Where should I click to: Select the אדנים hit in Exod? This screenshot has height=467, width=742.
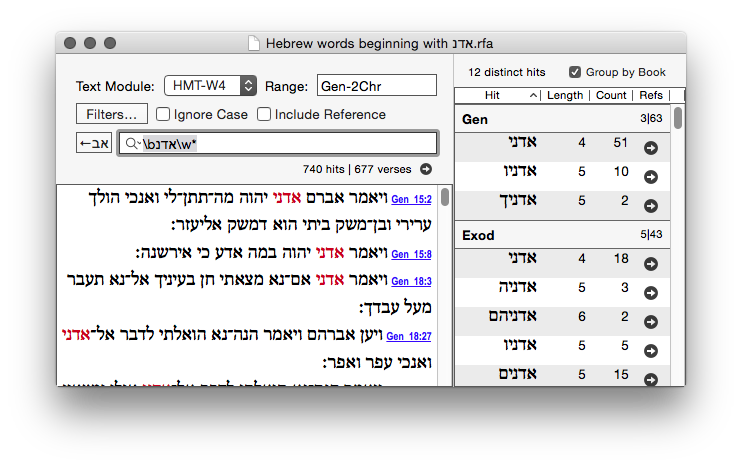click(x=518, y=374)
